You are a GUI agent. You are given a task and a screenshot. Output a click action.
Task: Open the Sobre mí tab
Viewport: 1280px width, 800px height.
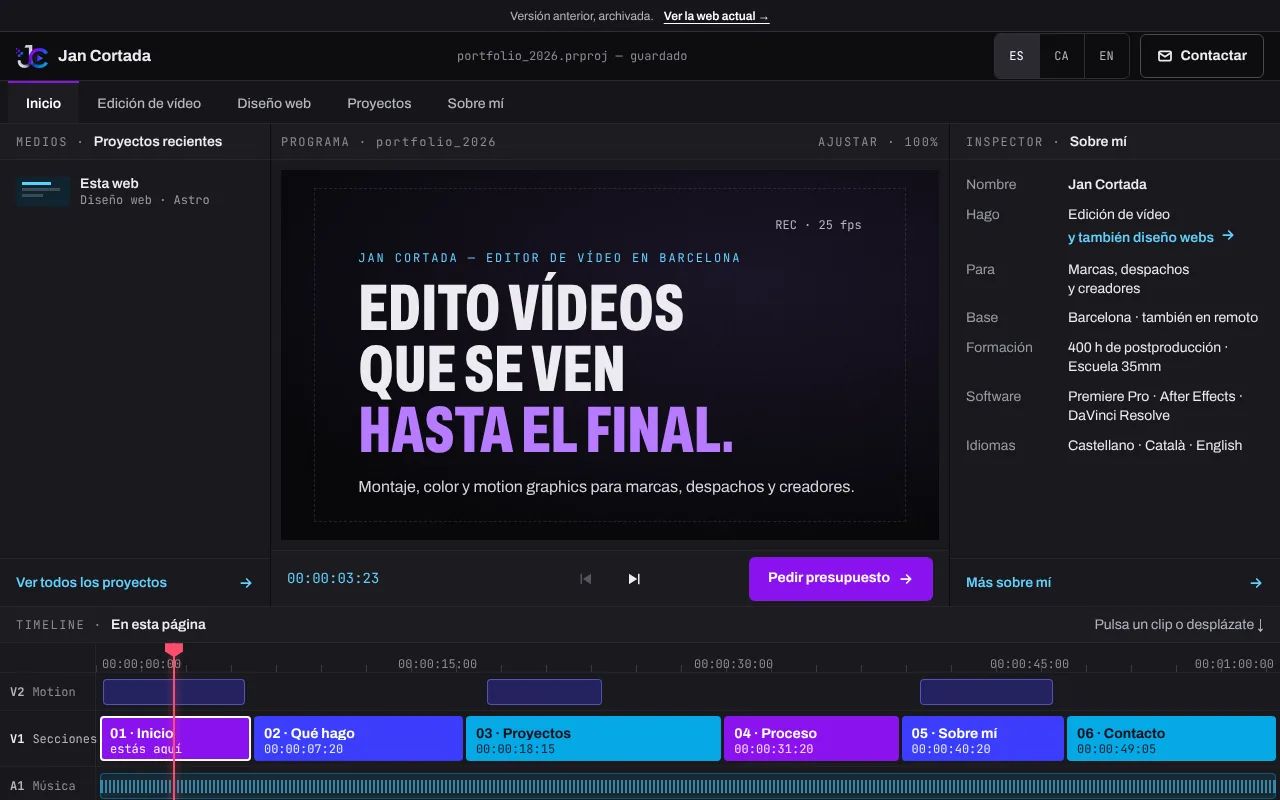pos(476,103)
